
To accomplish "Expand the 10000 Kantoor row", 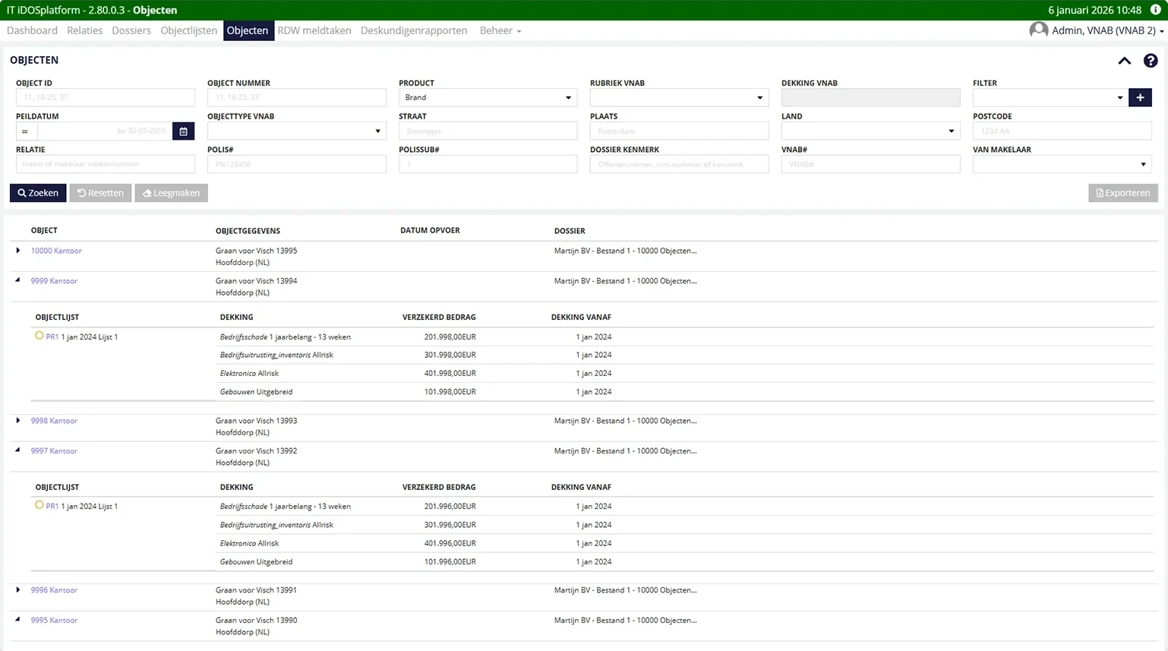I will [x=18, y=250].
